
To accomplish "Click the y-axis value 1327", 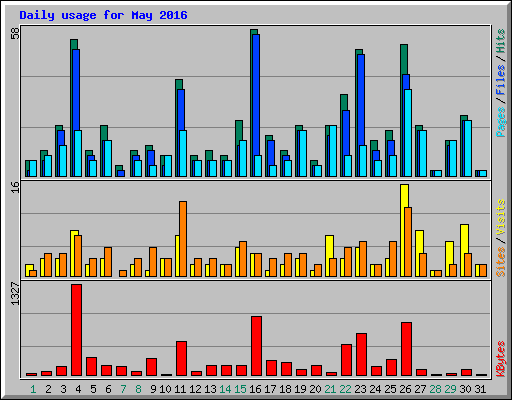I will [x=15, y=294].
